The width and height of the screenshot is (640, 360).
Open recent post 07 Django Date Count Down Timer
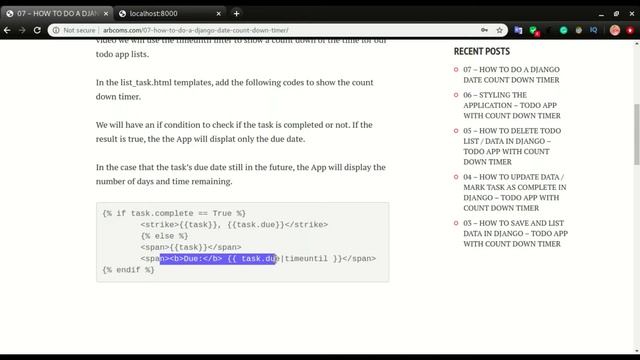[x=511, y=75]
